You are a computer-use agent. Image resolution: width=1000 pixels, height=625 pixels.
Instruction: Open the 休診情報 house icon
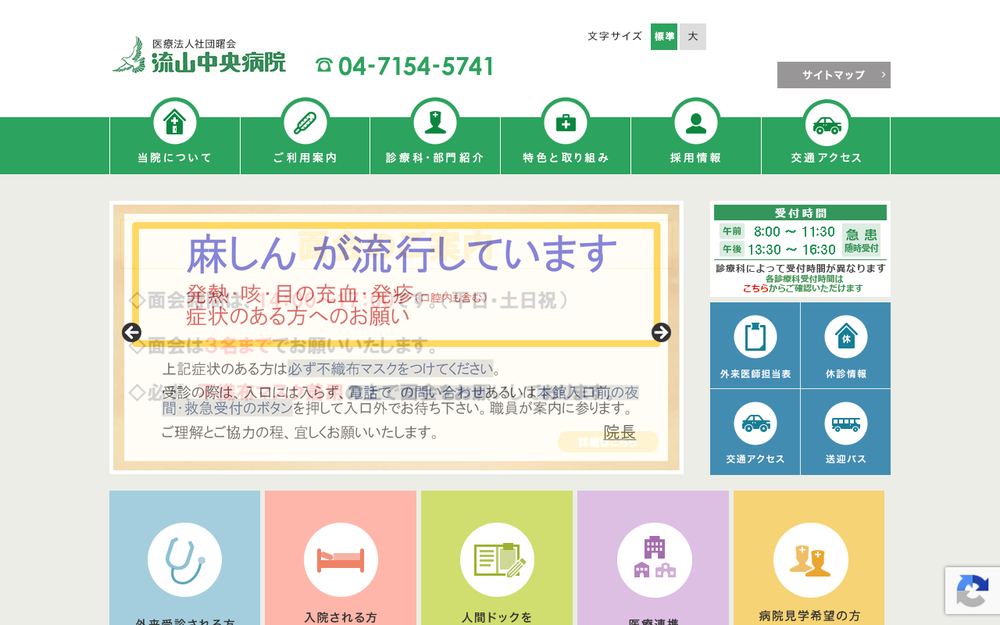846,336
